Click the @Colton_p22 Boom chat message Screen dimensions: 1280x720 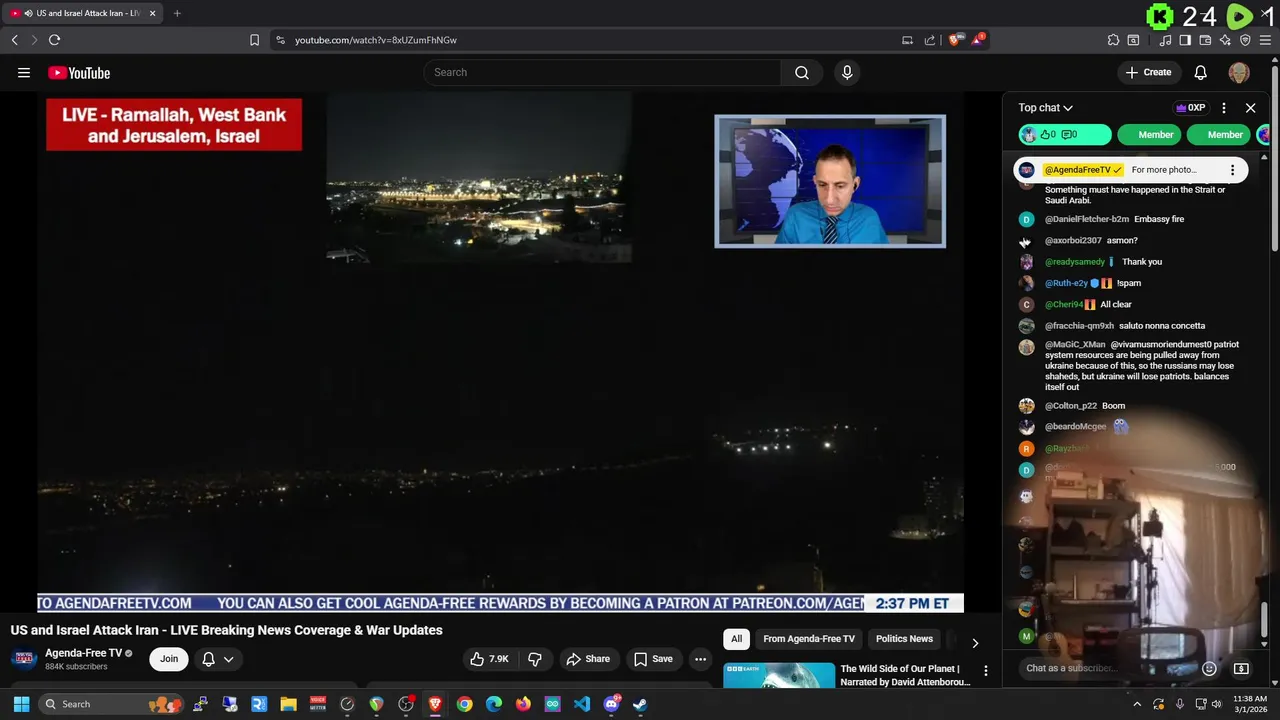(1085, 406)
